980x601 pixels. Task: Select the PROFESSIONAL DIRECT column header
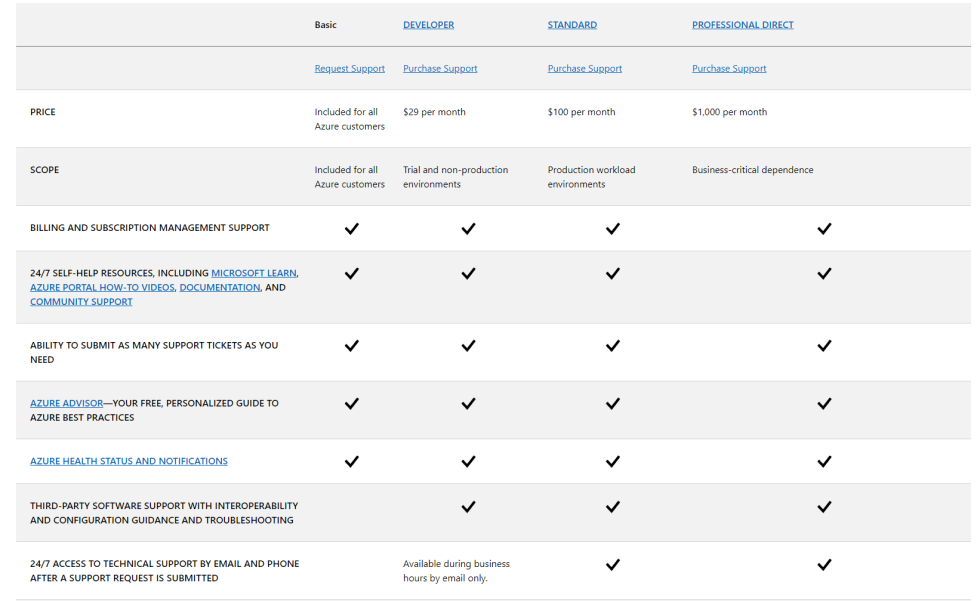coord(743,24)
